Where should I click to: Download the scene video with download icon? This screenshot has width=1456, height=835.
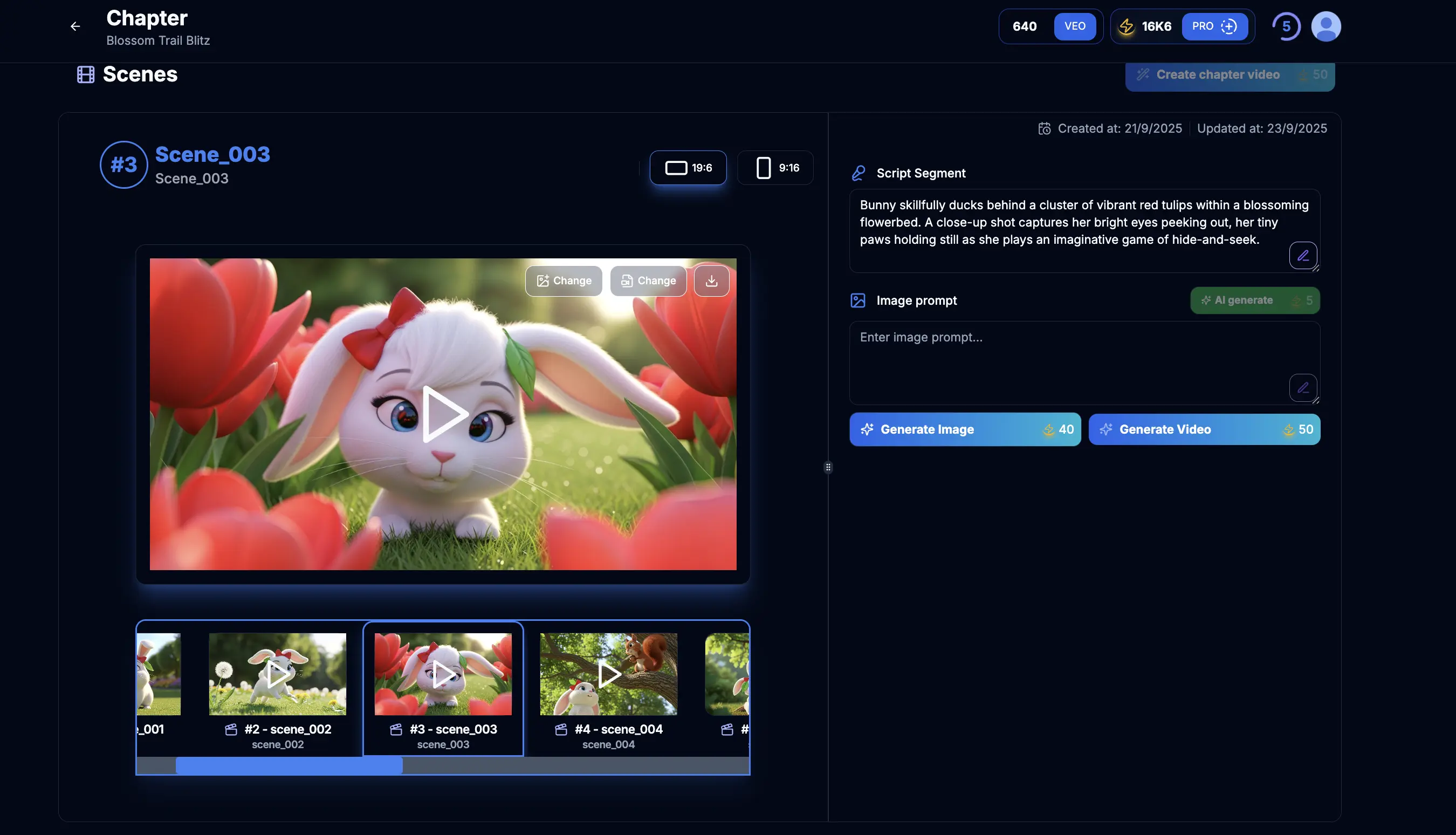[x=711, y=281]
